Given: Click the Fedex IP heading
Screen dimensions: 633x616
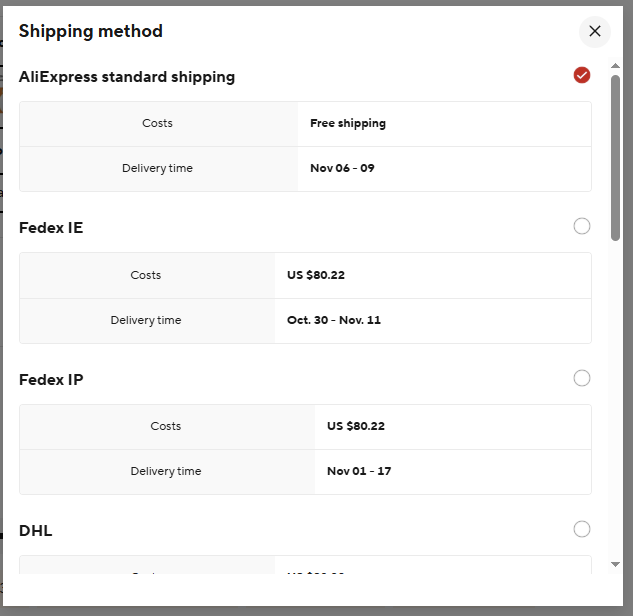Looking at the screenshot, I should [x=51, y=380].
